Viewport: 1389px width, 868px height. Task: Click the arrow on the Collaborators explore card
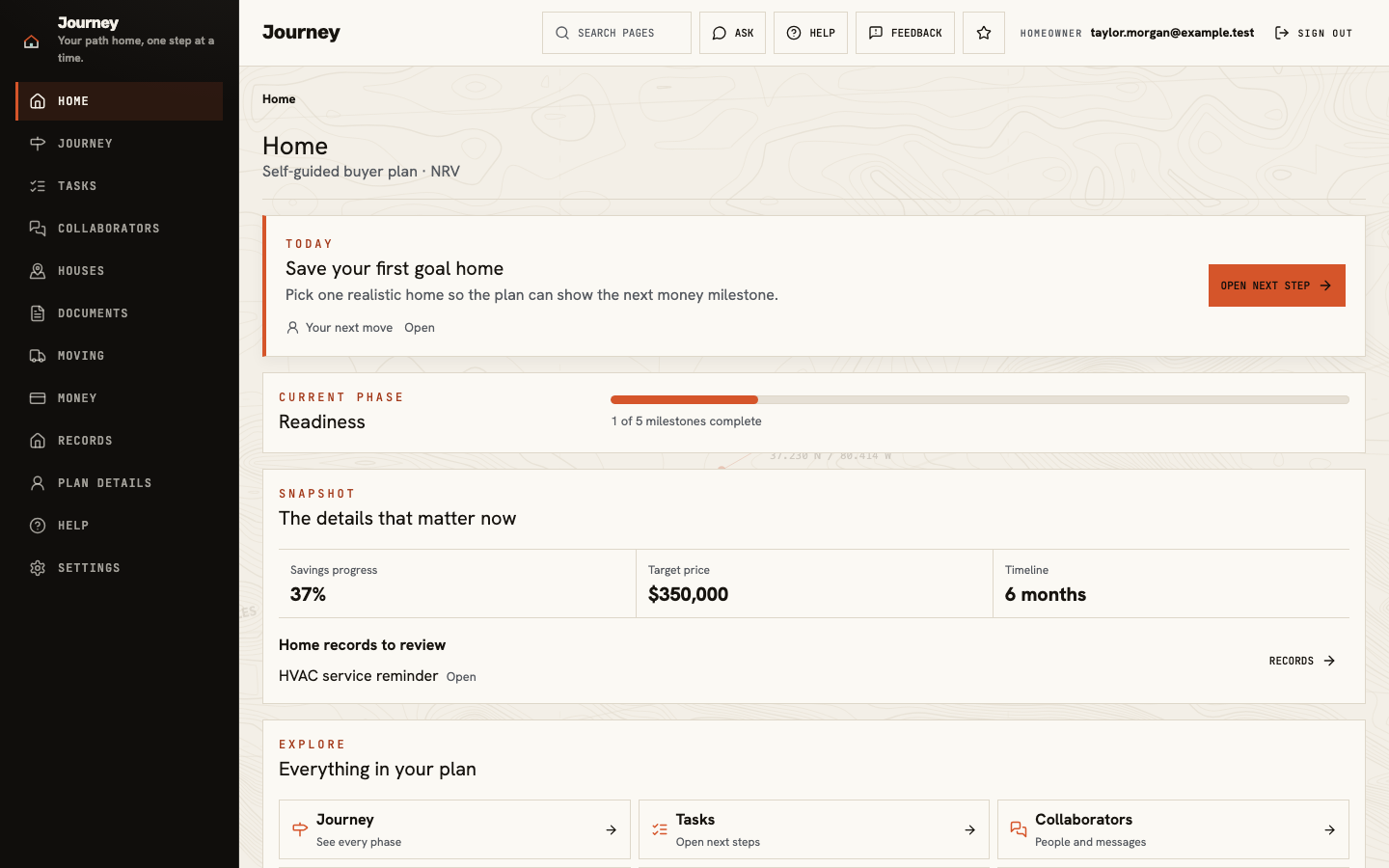(x=1329, y=829)
